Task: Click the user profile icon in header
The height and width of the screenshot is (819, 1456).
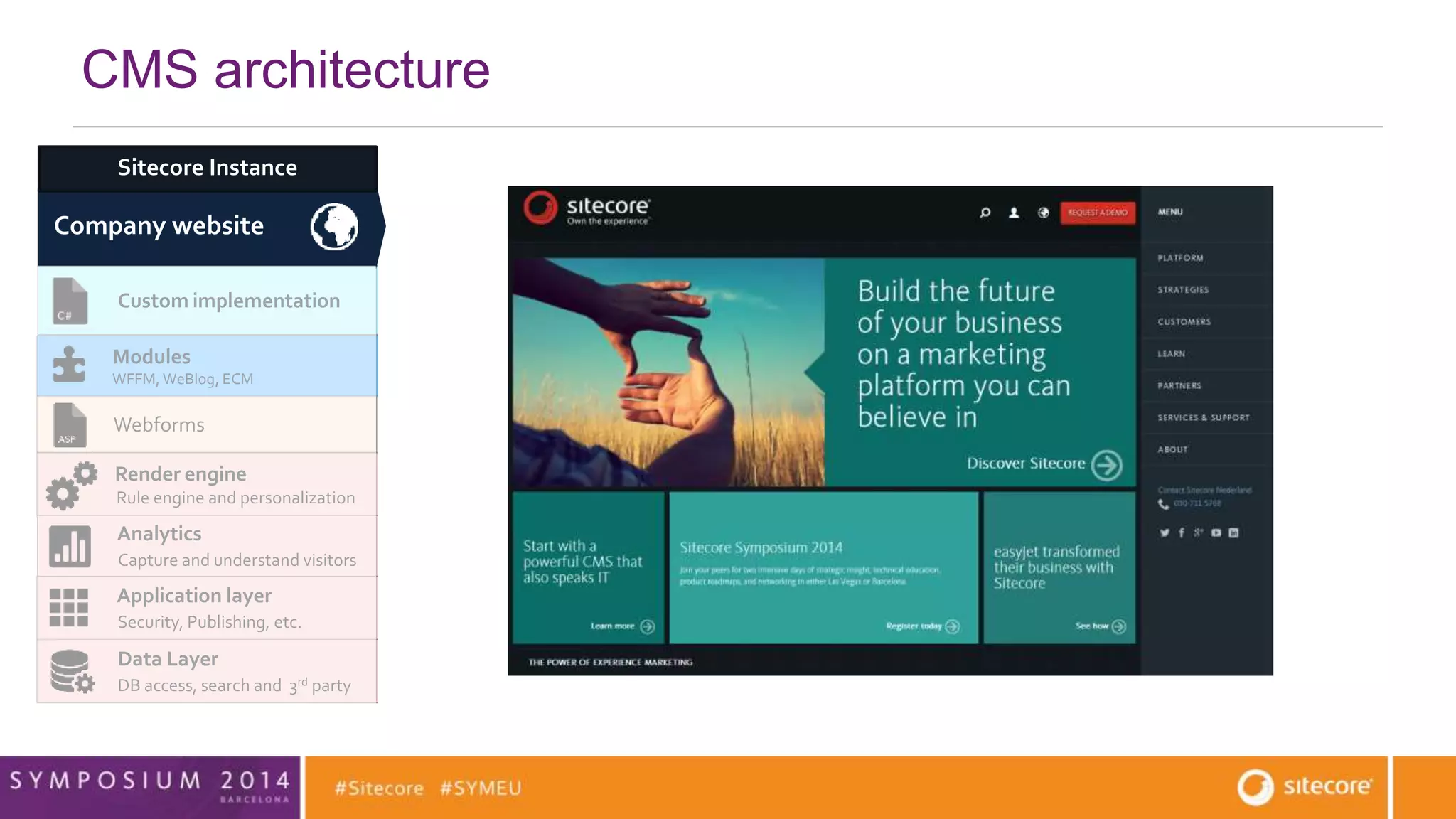Action: pyautogui.click(x=1014, y=213)
